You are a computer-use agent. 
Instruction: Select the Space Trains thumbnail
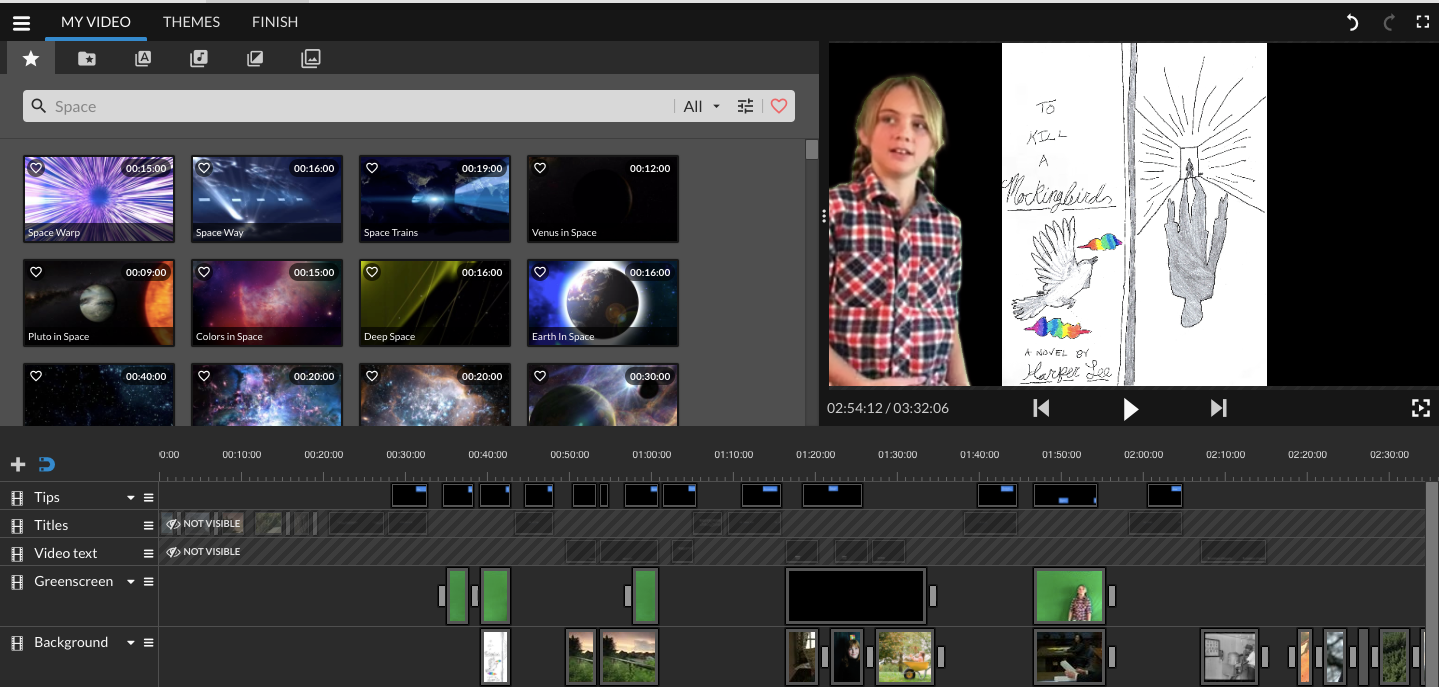point(435,199)
